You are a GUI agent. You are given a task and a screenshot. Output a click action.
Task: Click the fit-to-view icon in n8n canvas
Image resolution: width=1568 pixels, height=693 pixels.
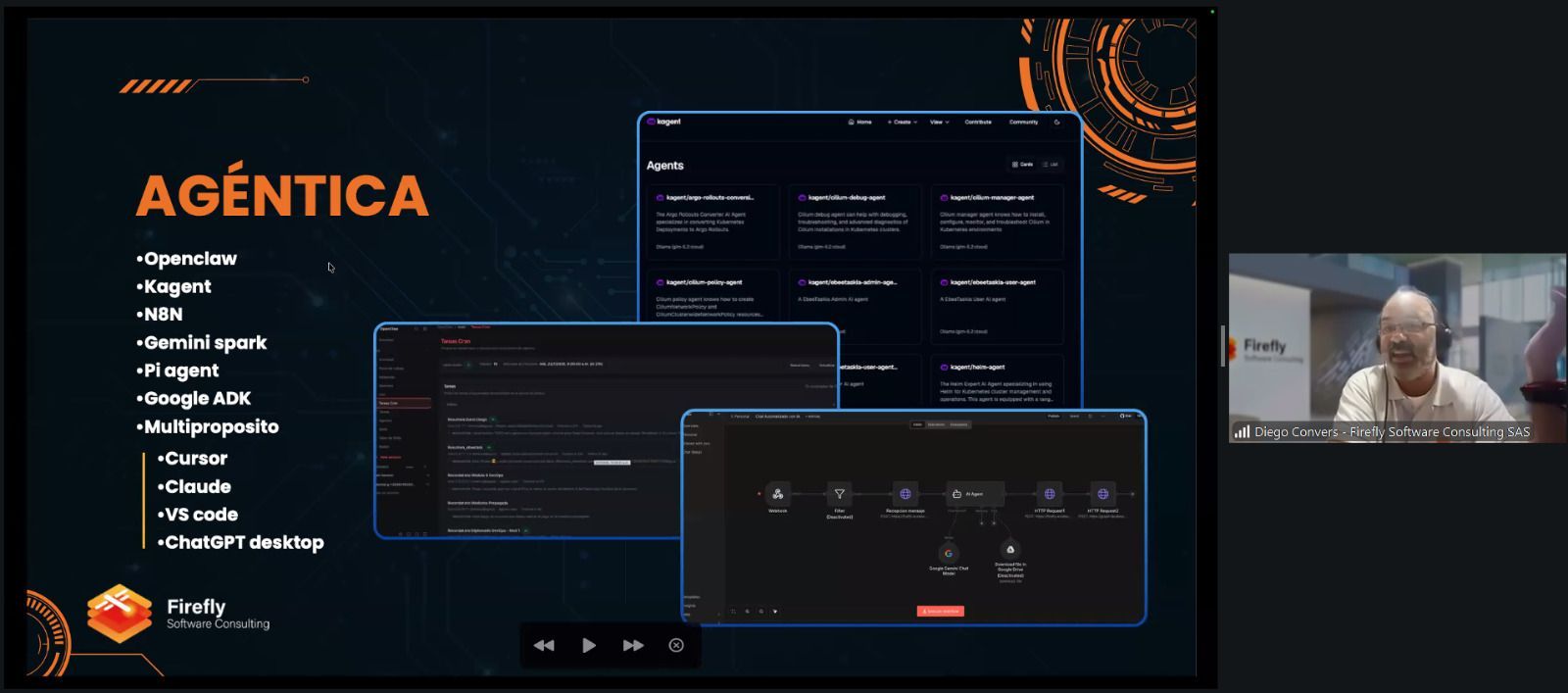click(733, 611)
